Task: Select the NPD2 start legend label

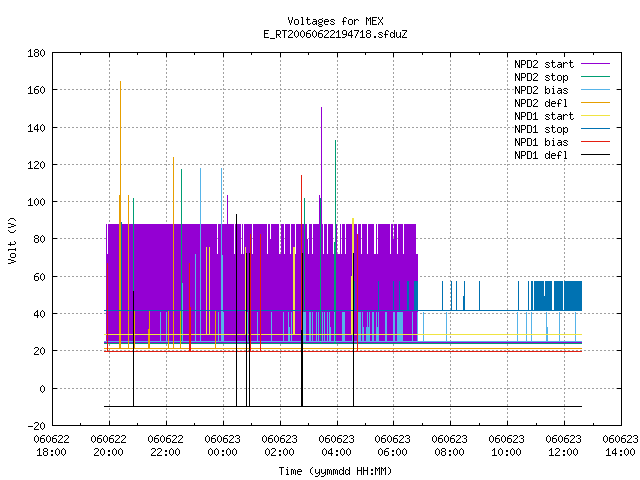Action: [544, 64]
